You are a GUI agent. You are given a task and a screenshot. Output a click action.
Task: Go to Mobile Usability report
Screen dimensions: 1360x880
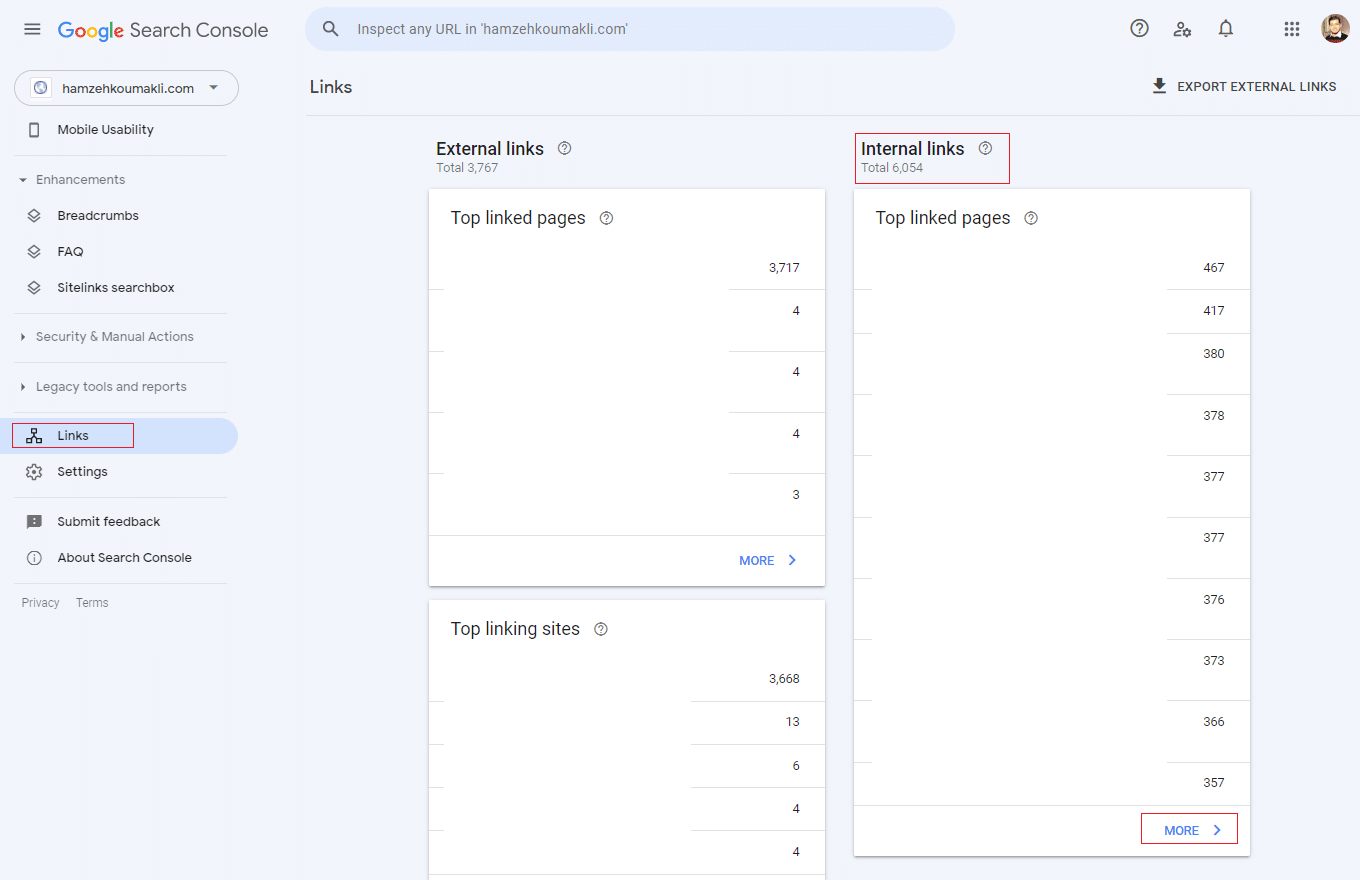(105, 130)
